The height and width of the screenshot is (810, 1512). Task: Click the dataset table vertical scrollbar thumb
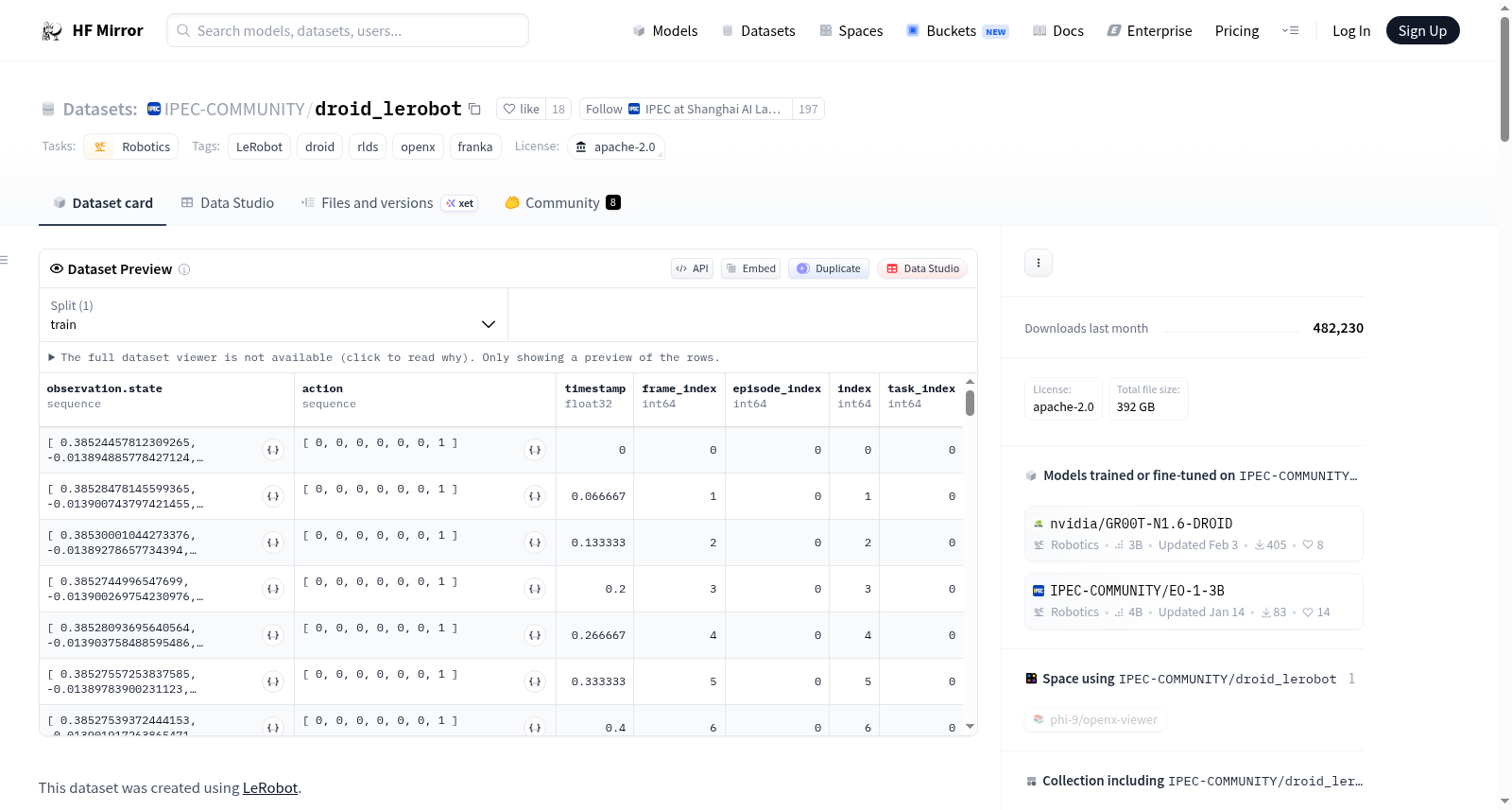click(970, 404)
